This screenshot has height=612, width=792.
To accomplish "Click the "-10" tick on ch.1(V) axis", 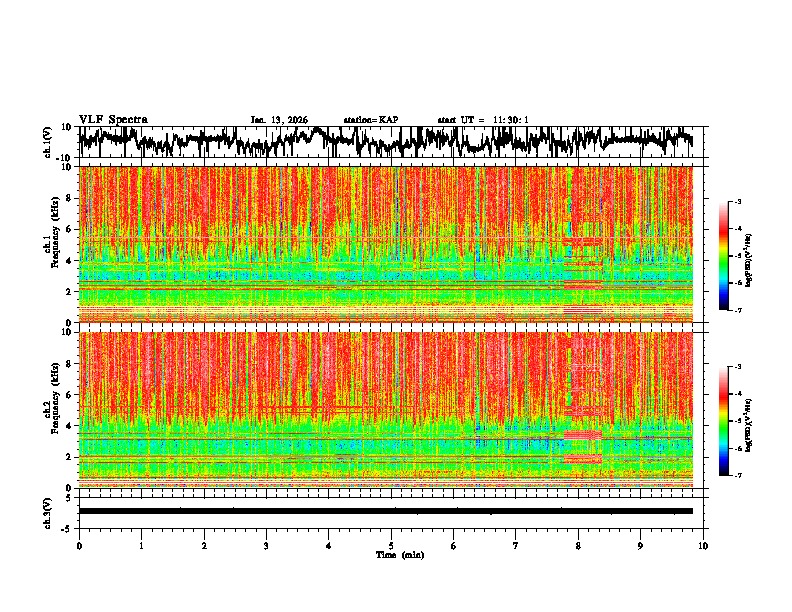I will 65,157.
